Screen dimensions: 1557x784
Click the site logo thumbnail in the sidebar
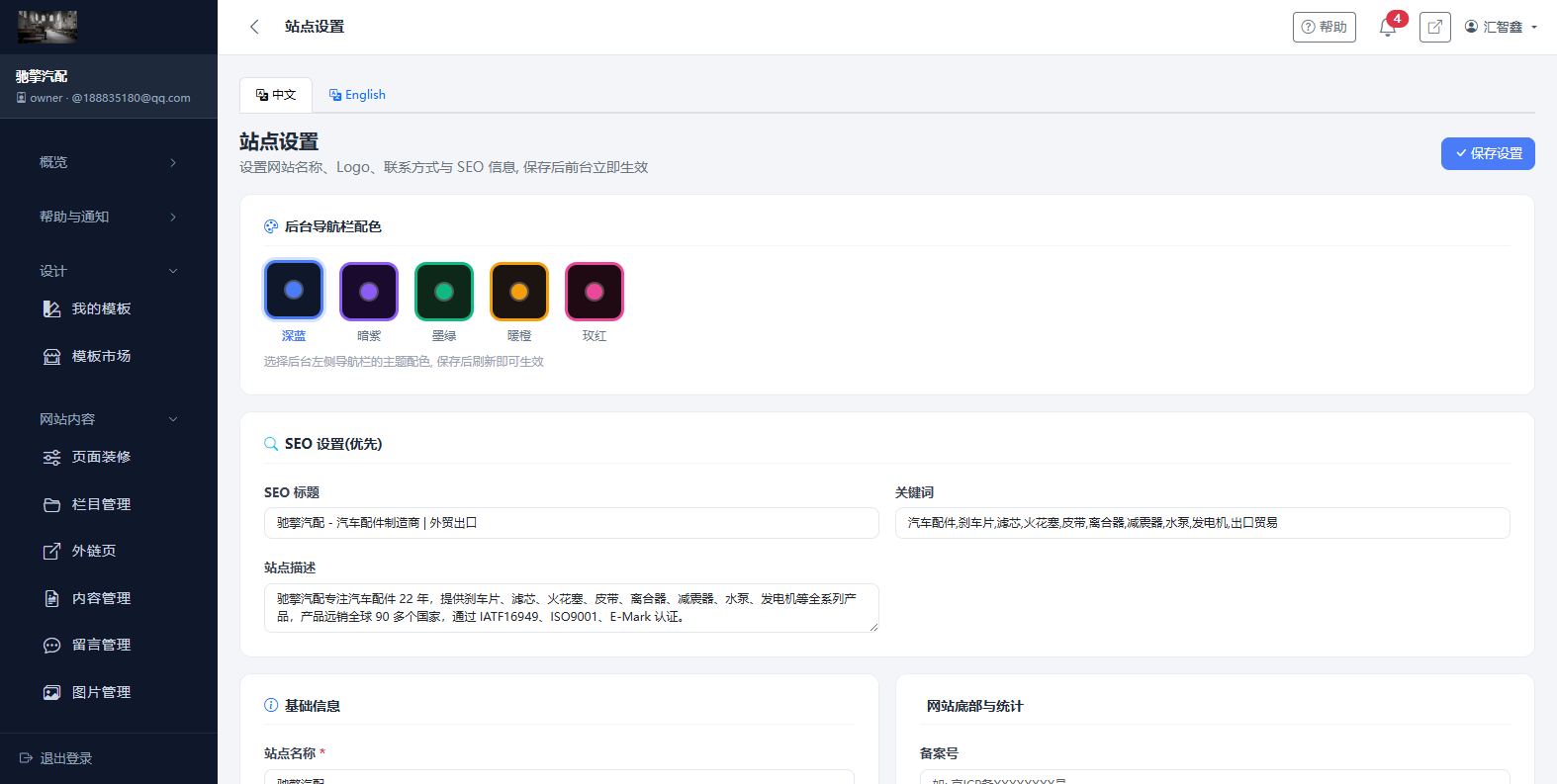point(47,27)
